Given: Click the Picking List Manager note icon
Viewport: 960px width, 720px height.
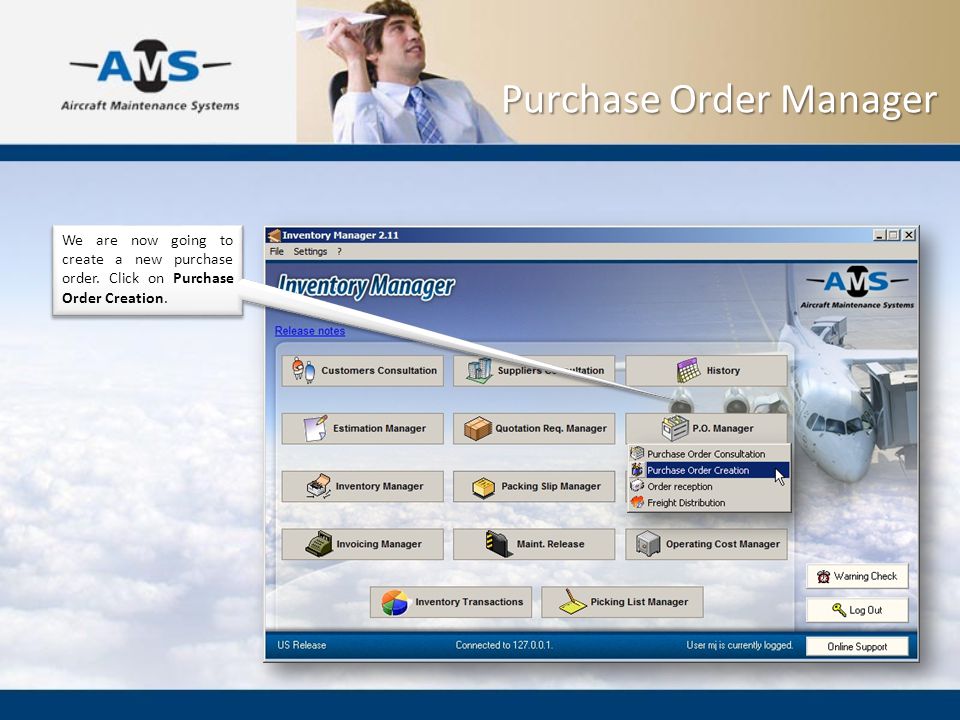Looking at the screenshot, I should click(x=572, y=602).
